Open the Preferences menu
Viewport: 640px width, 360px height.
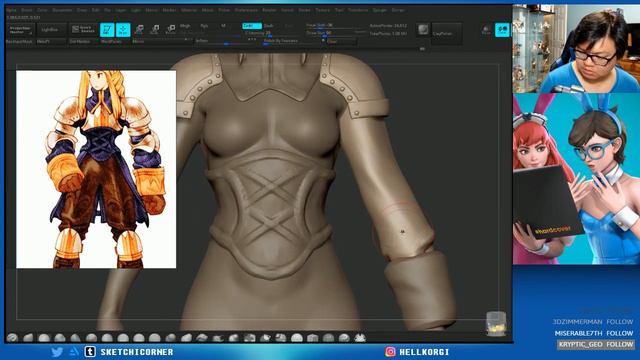coord(247,10)
